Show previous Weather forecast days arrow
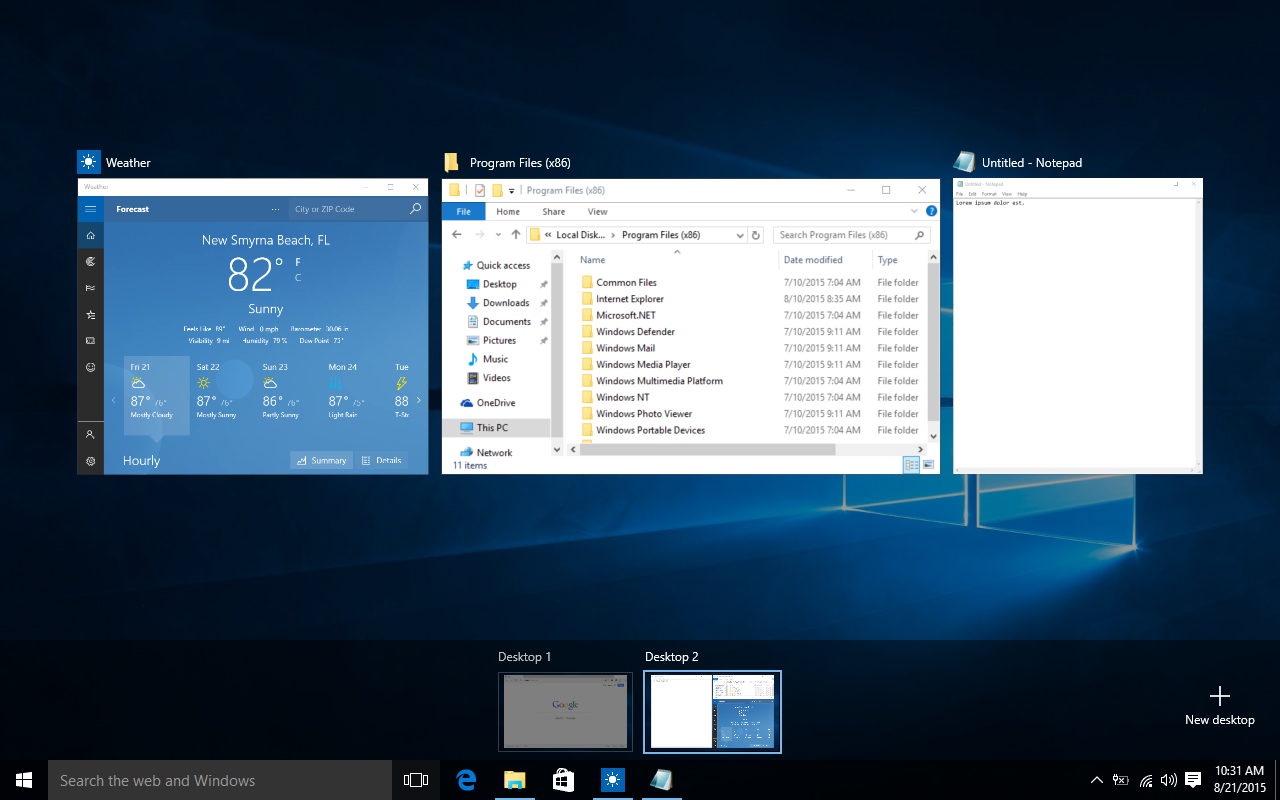 [114, 401]
